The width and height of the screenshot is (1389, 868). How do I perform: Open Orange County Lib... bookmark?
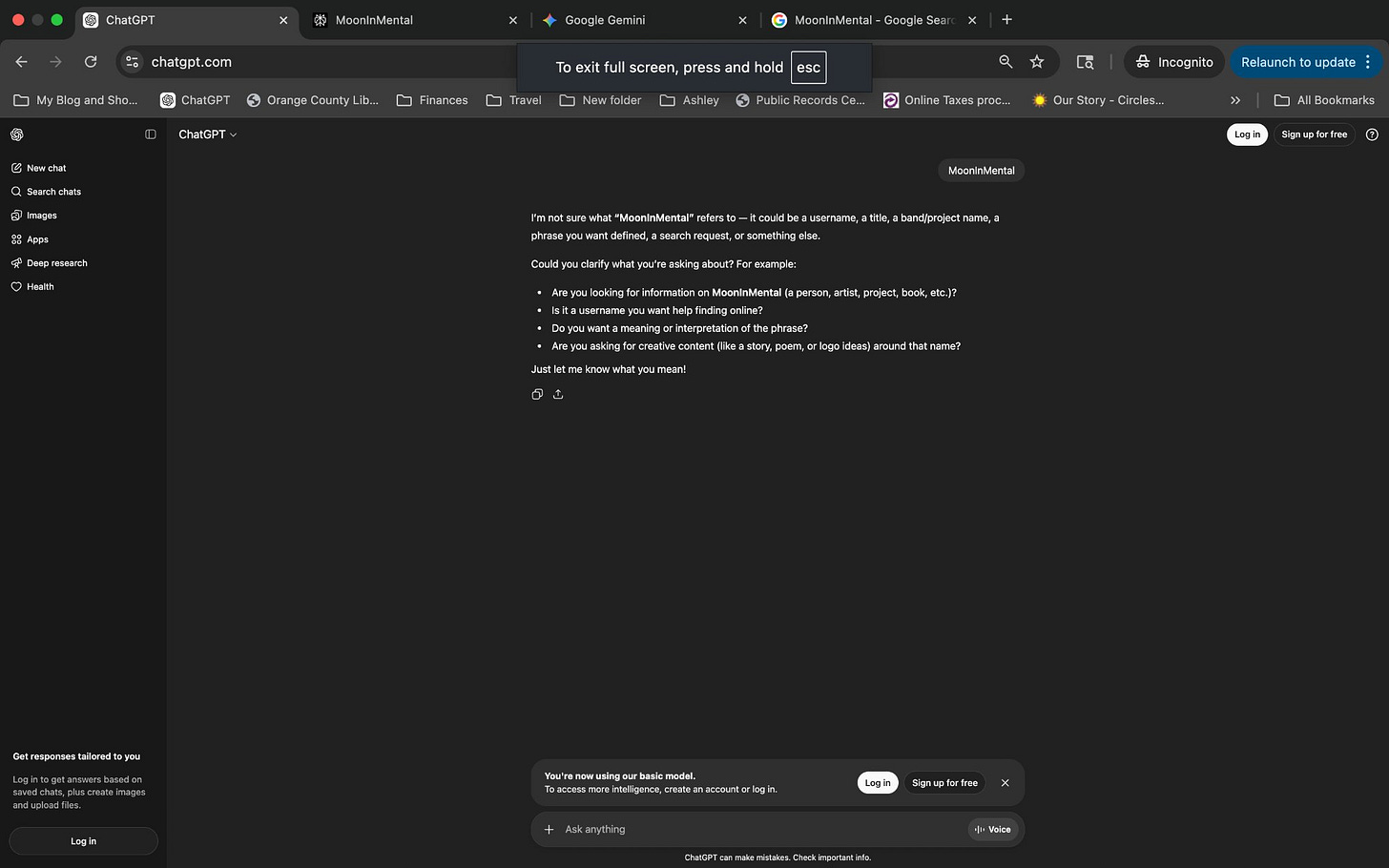coord(313,100)
